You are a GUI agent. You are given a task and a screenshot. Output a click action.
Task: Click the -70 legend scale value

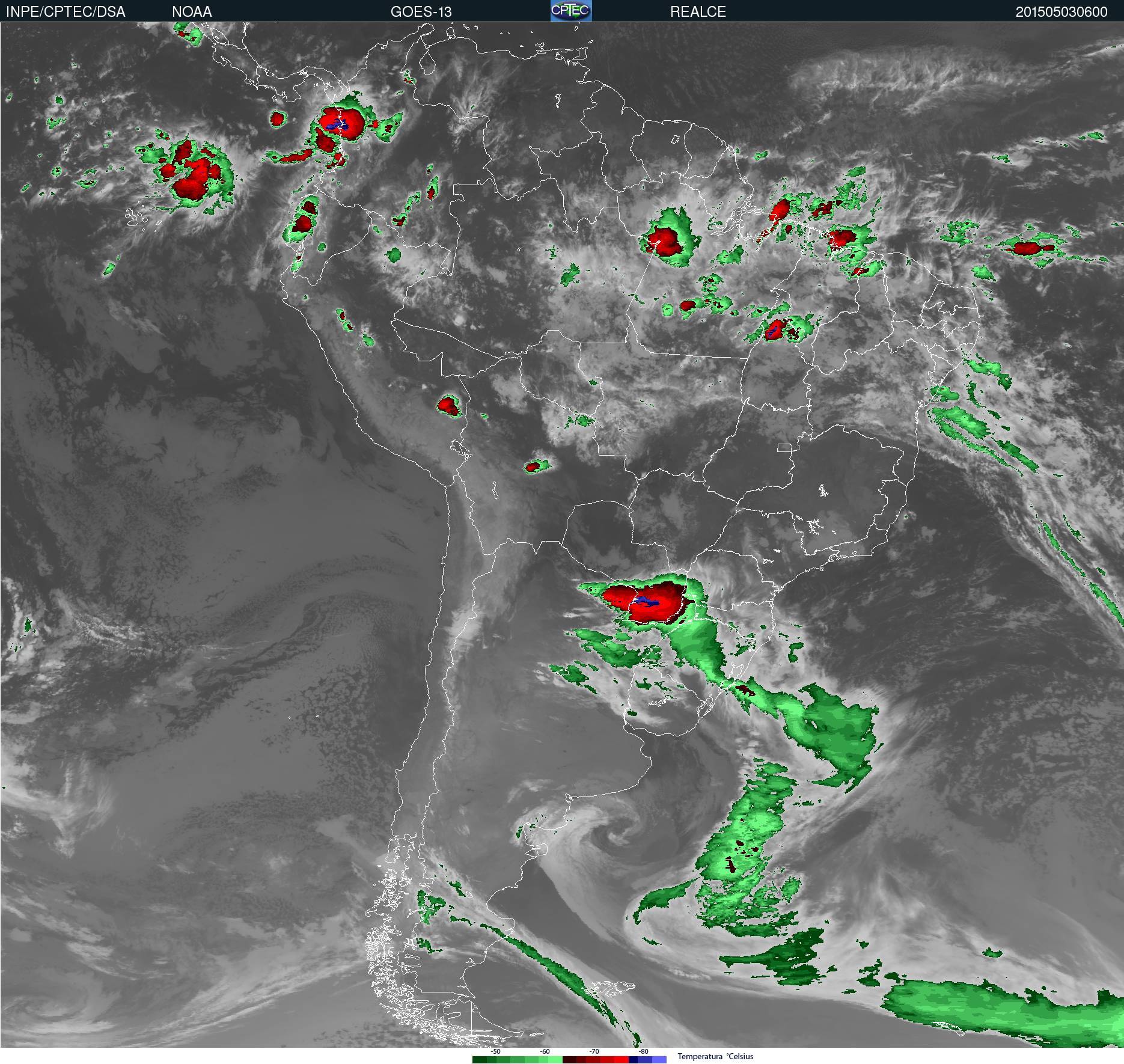coord(594,1052)
